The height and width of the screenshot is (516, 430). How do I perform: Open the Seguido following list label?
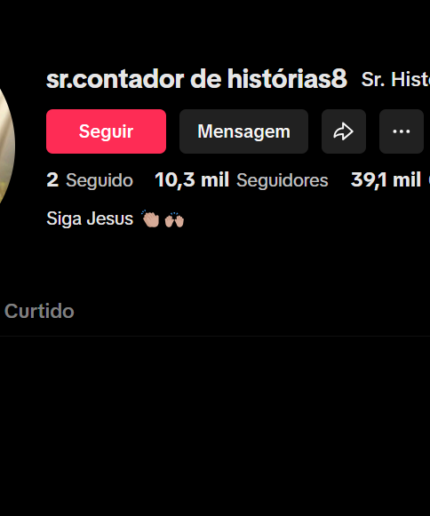(x=99, y=181)
